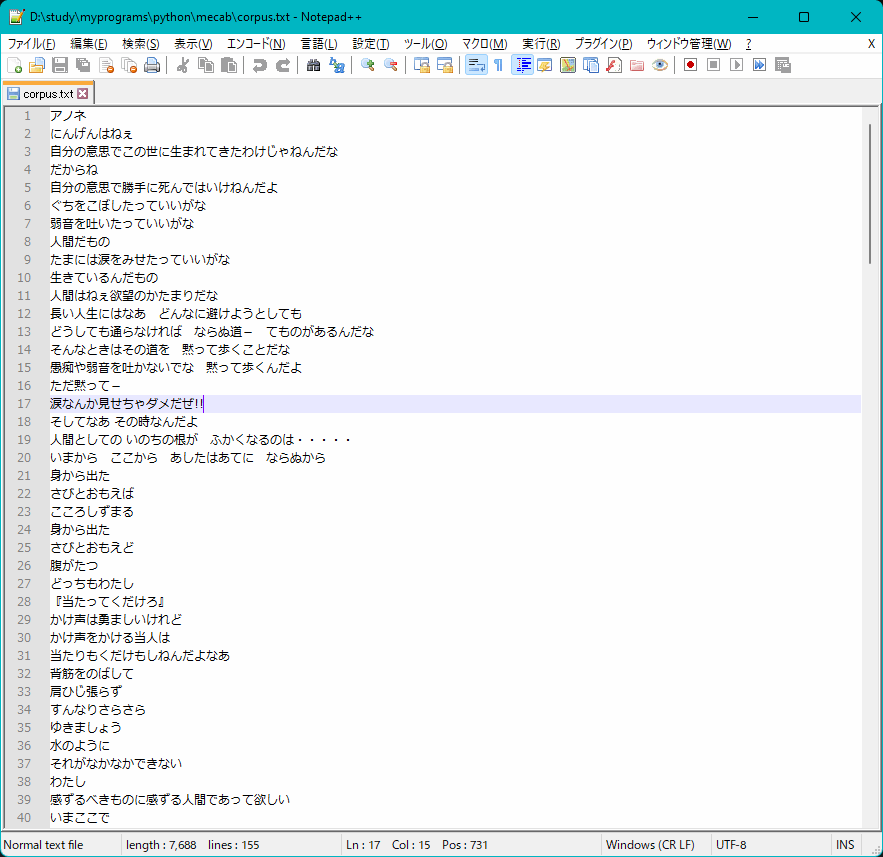Start macro recording with the red dot

tap(690, 65)
